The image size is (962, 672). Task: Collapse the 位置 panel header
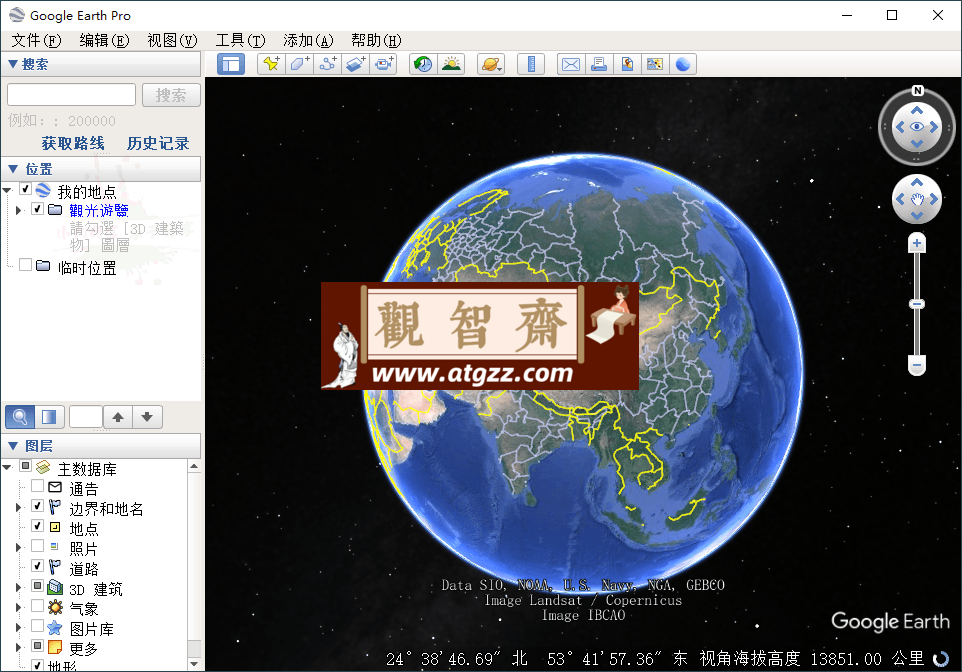click(101, 169)
